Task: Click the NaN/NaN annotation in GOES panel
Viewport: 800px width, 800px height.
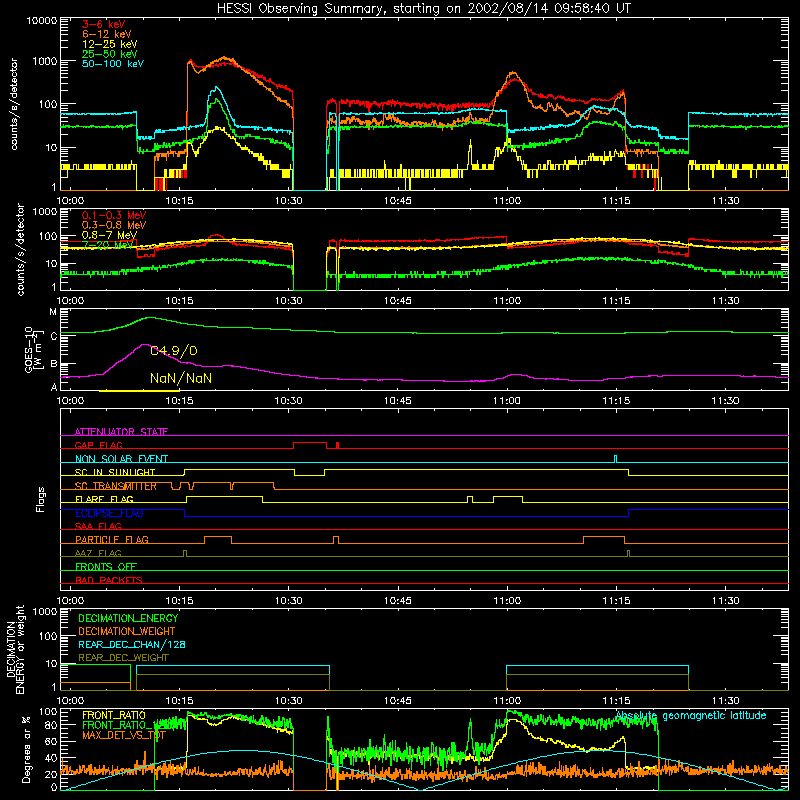Action: point(181,378)
